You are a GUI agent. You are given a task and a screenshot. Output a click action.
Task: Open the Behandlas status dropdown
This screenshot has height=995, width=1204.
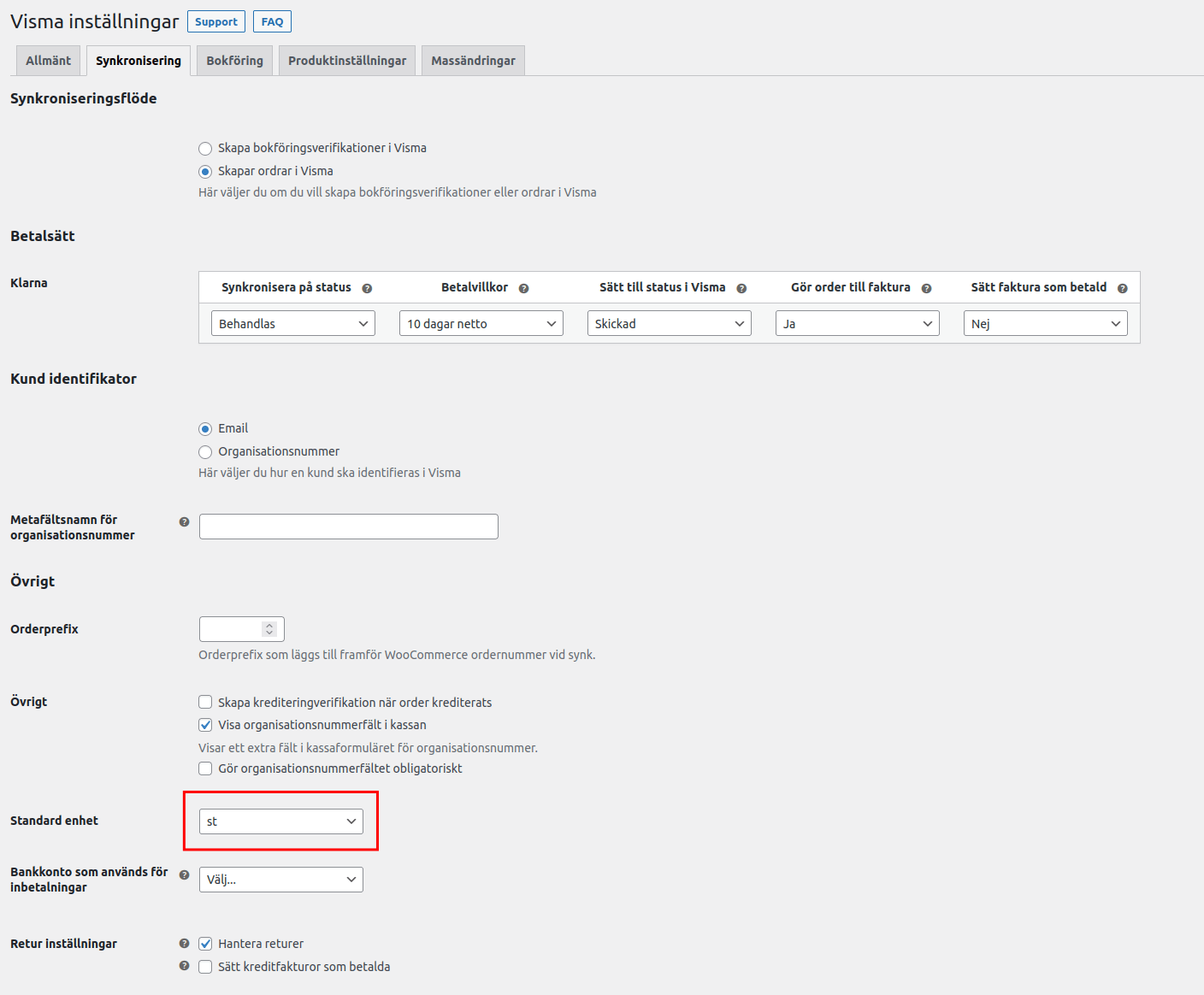point(292,323)
